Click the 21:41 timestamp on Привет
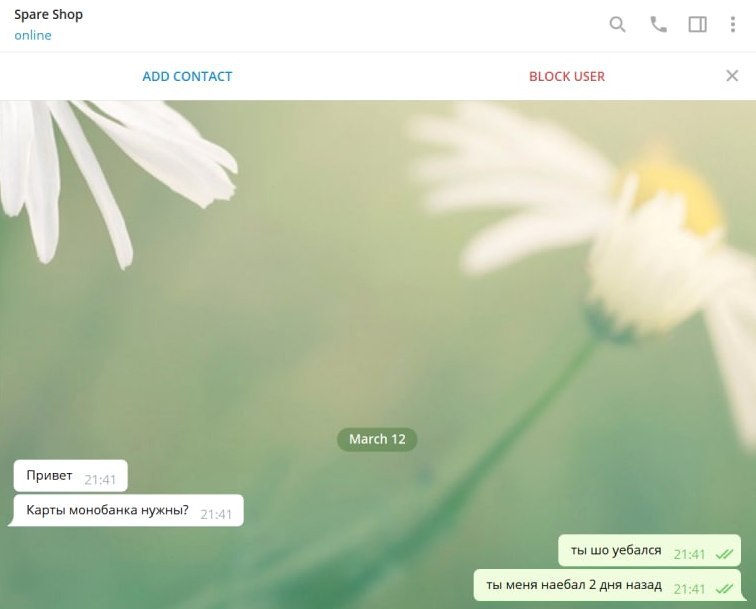 pyautogui.click(x=100, y=480)
